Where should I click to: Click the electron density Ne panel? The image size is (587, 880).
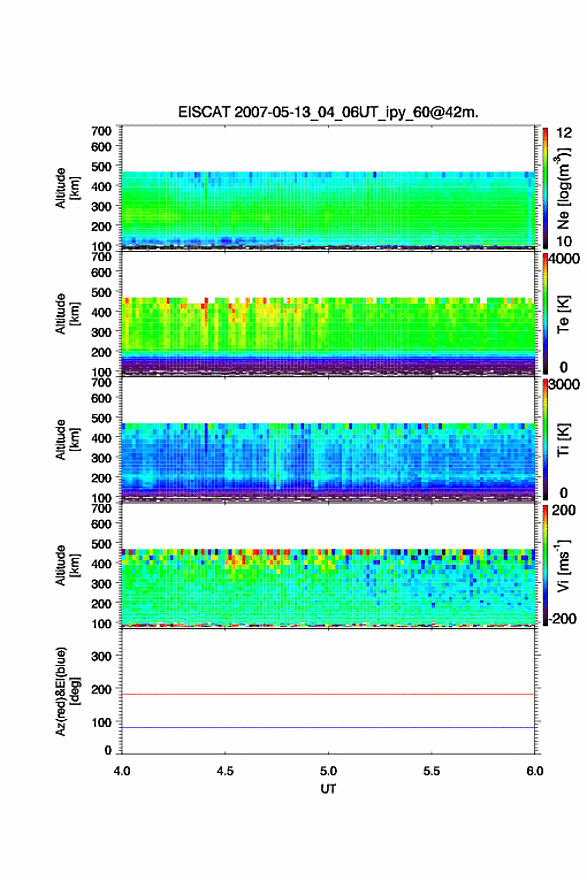point(328,187)
